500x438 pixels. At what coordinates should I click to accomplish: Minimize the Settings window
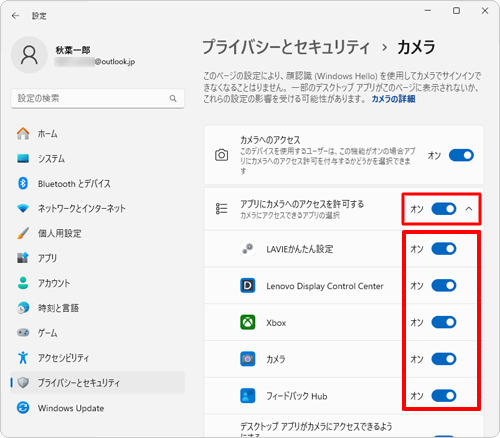click(x=428, y=11)
